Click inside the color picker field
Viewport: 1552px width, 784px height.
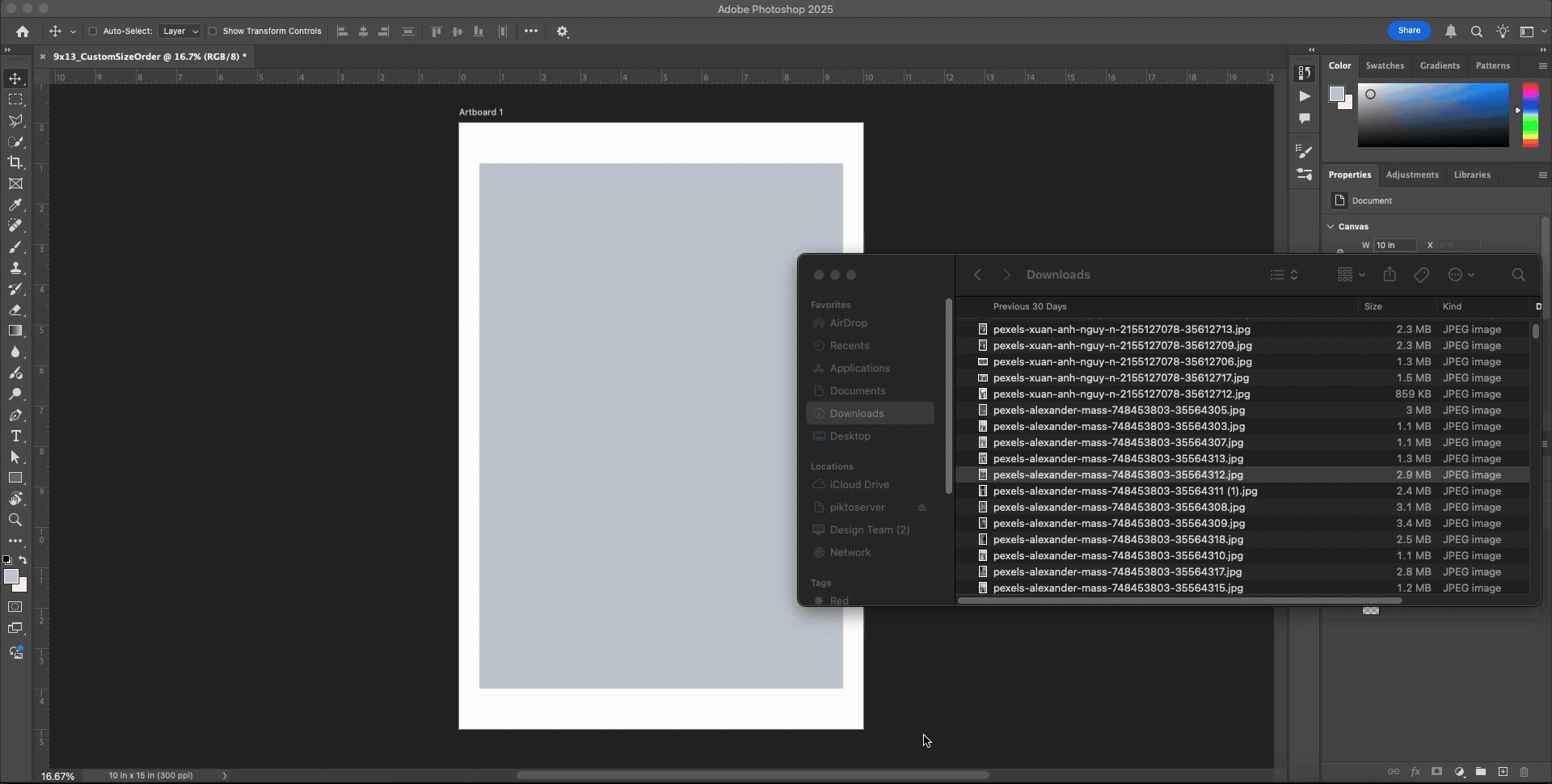(x=1433, y=115)
